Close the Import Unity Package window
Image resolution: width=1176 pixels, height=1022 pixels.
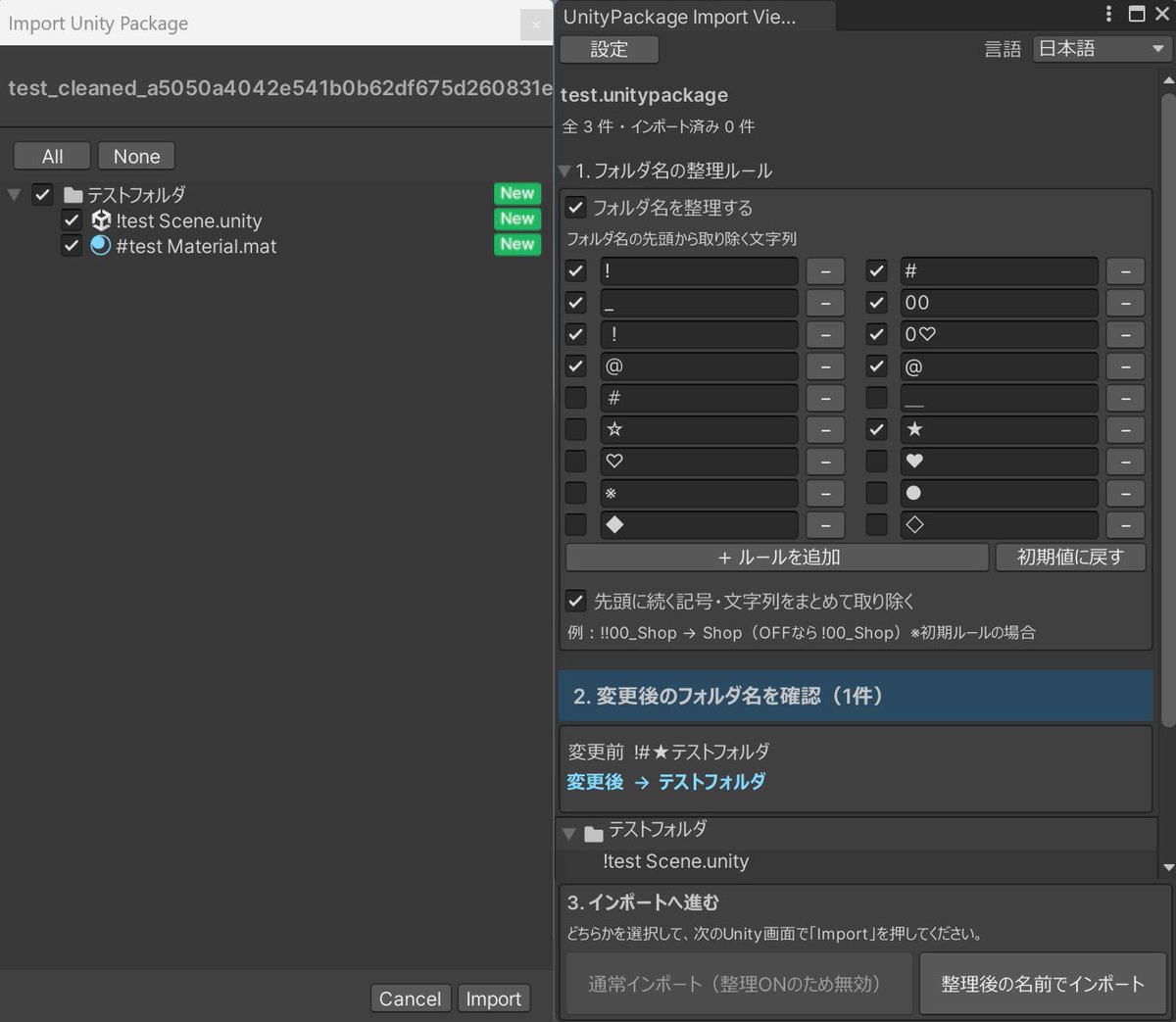click(536, 25)
